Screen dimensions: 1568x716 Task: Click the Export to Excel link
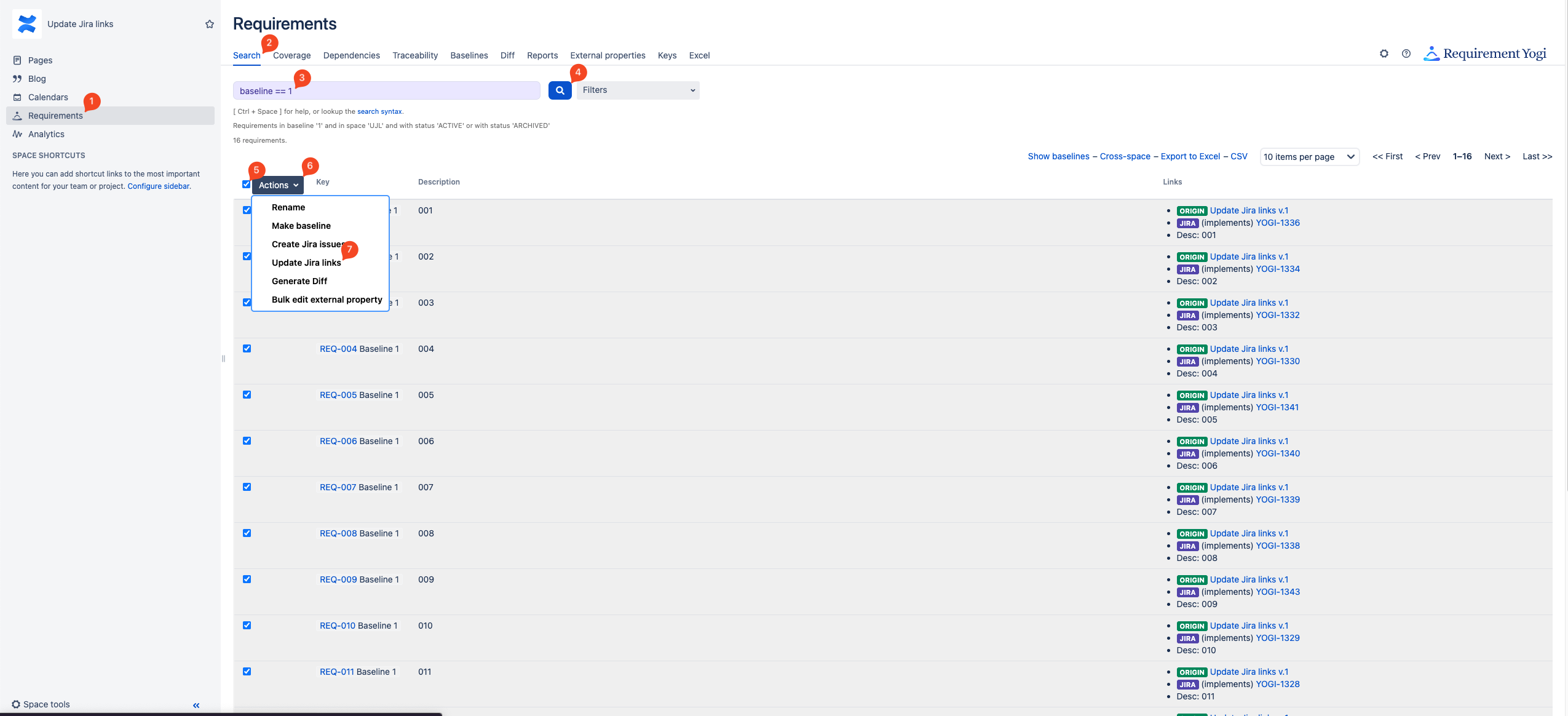(x=1190, y=156)
